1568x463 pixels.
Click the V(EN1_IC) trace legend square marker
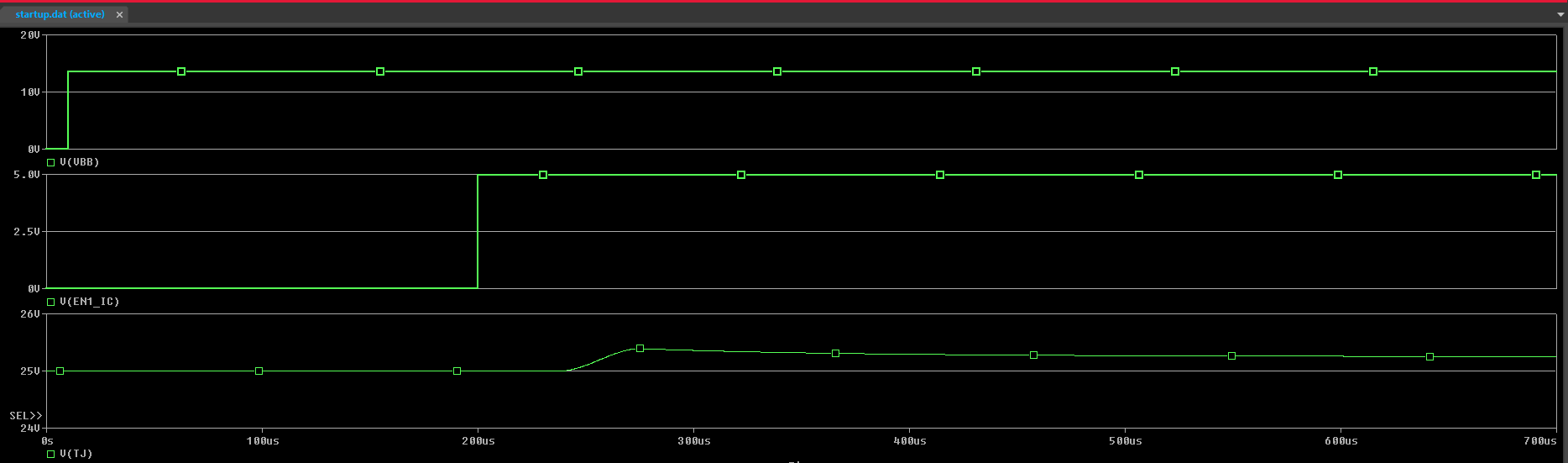(x=51, y=302)
